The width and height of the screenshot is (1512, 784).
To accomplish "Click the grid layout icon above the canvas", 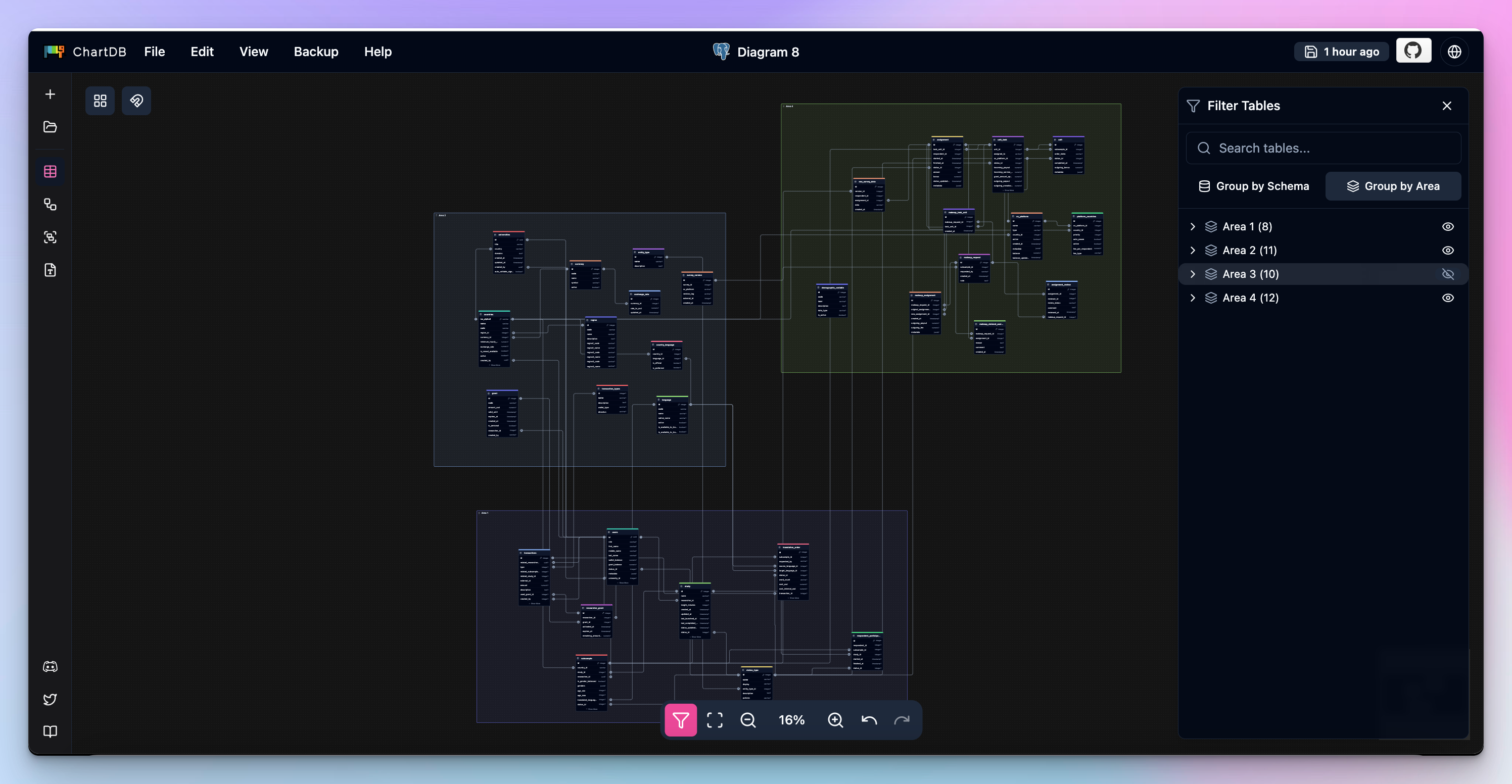I will (100, 101).
